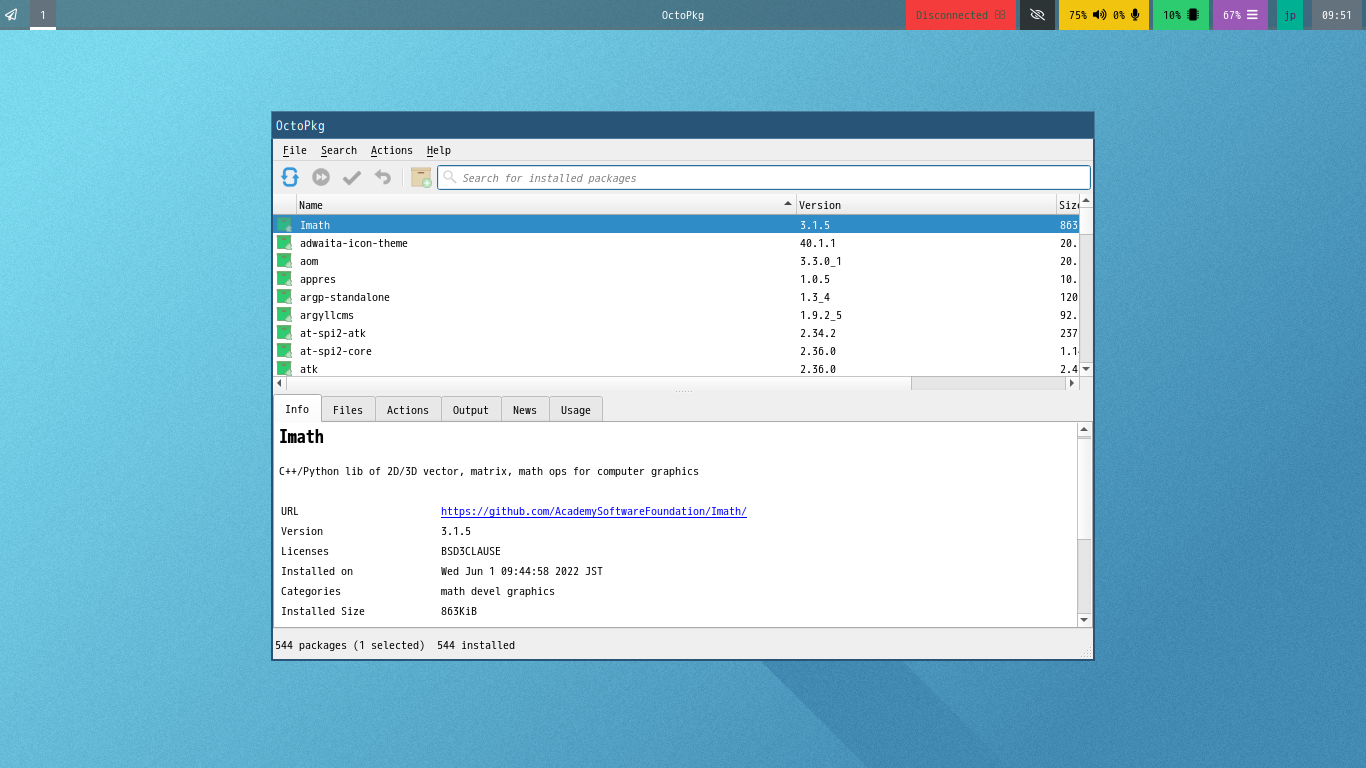Screen dimensions: 1366x768
Task: Click the sync database refresh icon
Action: point(290,177)
